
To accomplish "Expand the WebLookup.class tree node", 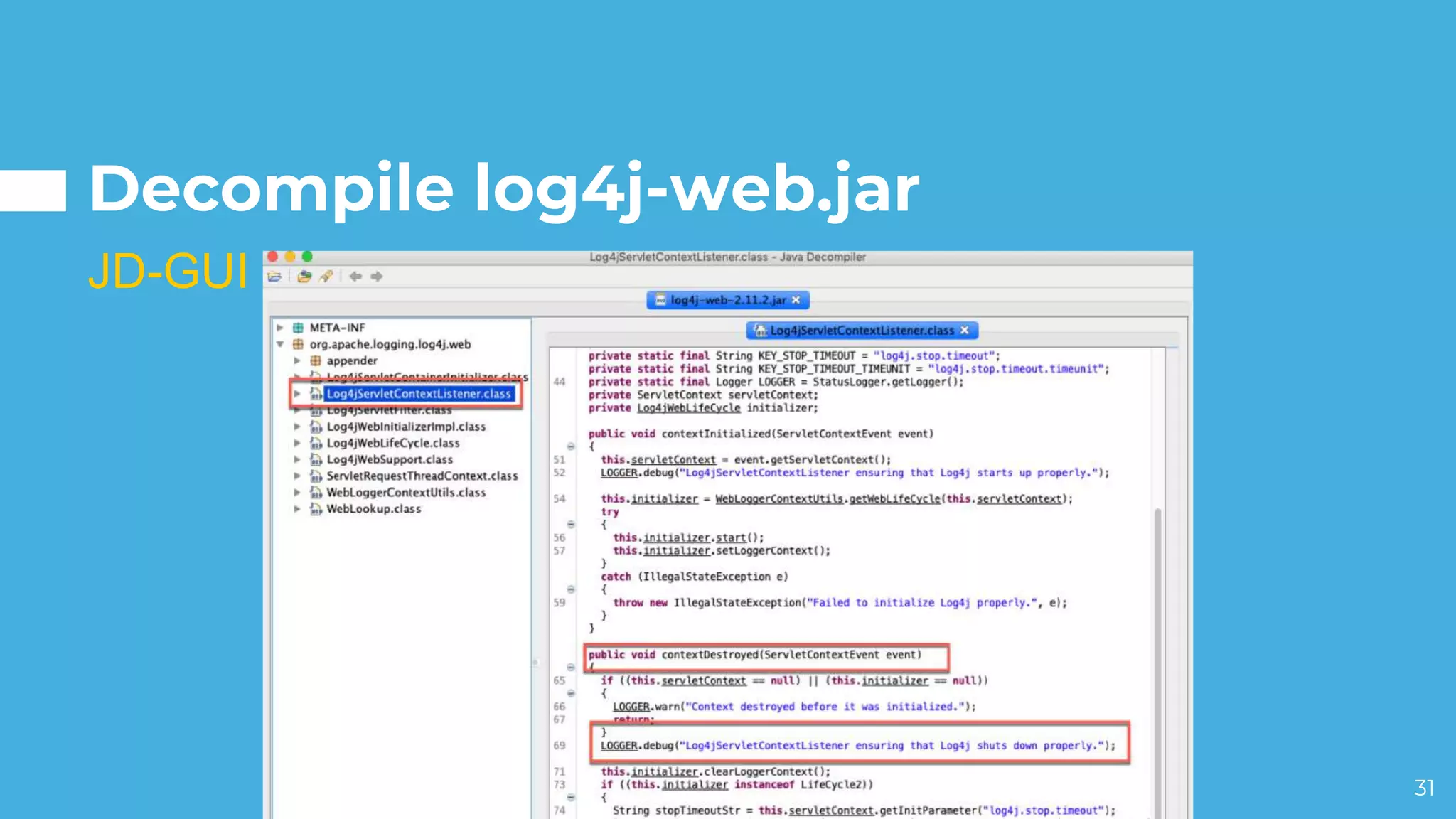I will [297, 508].
